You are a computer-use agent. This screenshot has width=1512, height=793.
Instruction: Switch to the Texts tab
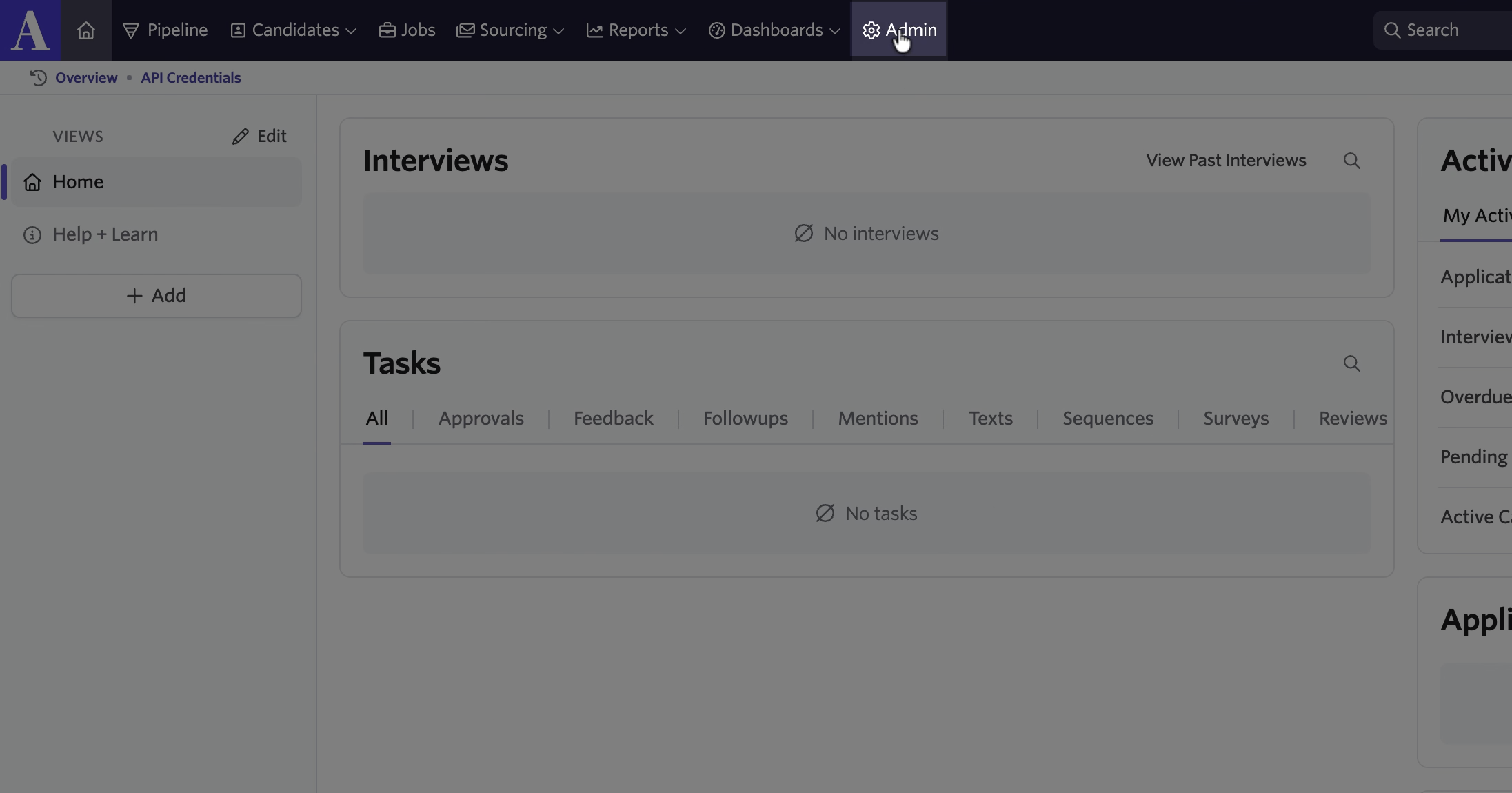coord(990,419)
